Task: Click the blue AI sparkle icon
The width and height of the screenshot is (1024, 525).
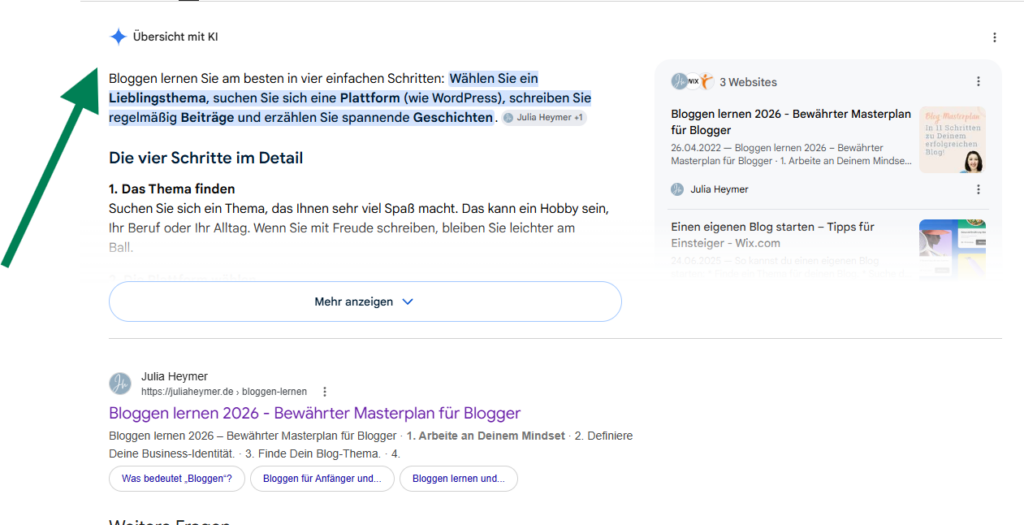Action: coord(118,37)
